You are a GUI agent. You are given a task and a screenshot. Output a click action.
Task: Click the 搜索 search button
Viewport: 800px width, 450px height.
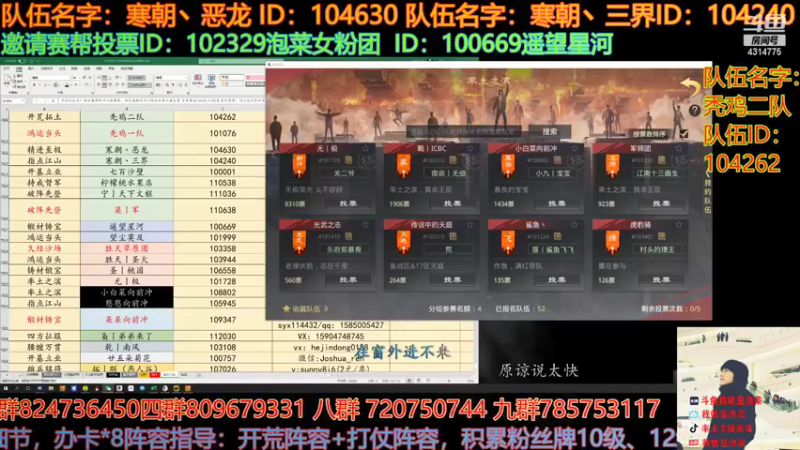[x=549, y=132]
